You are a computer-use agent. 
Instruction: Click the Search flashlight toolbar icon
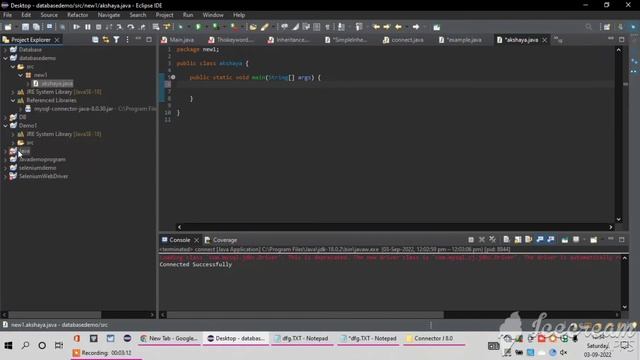click(265, 27)
